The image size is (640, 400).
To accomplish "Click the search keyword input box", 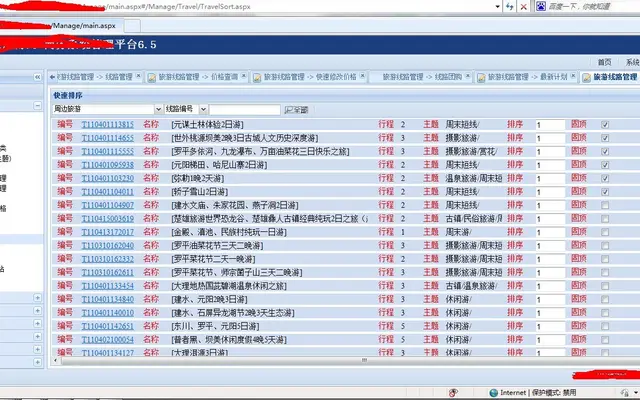I will tap(245, 109).
